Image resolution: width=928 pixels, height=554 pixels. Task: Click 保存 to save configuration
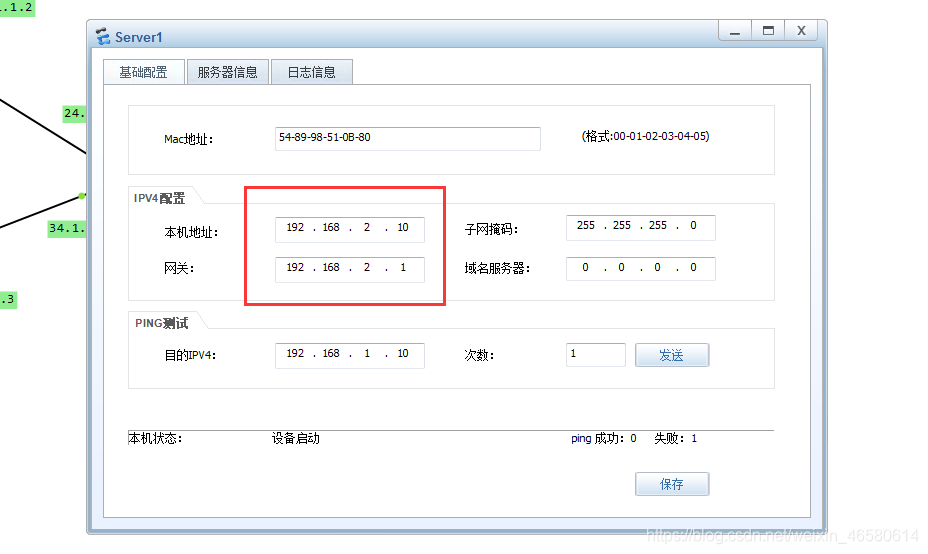coord(672,484)
